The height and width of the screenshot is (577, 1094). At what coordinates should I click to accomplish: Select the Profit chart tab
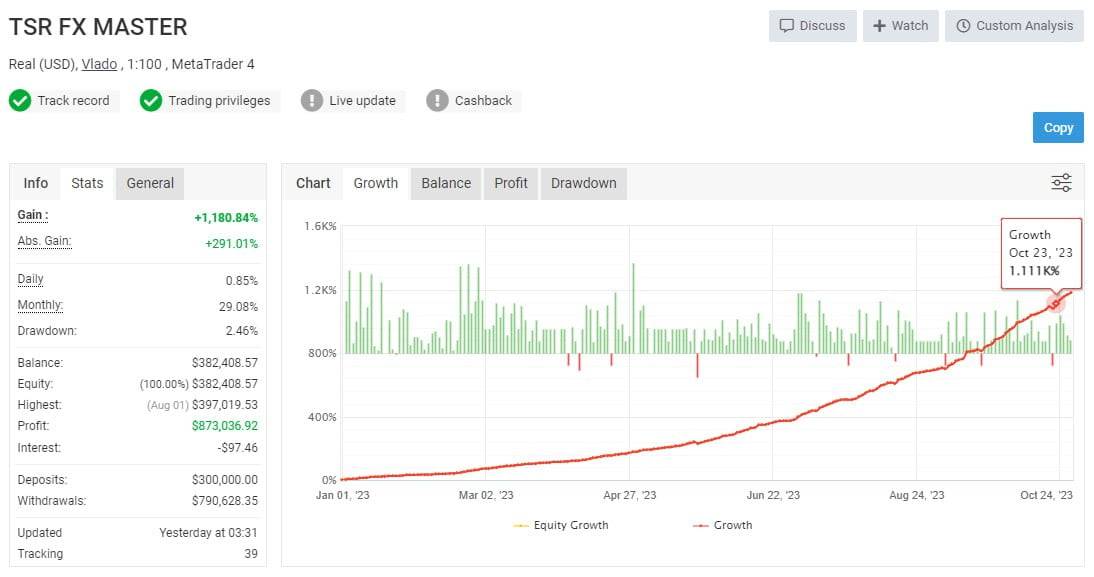point(511,183)
